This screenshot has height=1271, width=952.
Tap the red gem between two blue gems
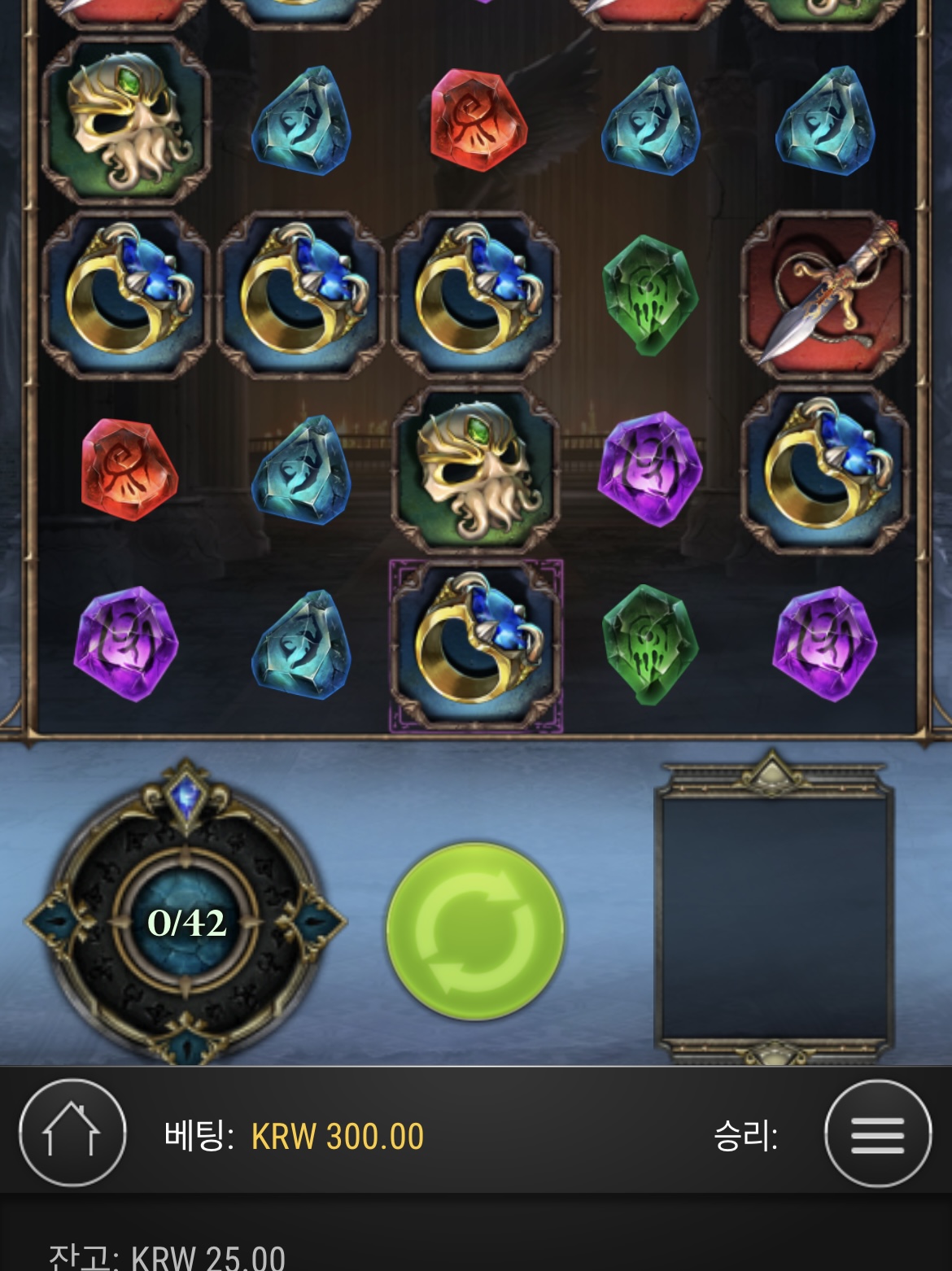tap(478, 120)
